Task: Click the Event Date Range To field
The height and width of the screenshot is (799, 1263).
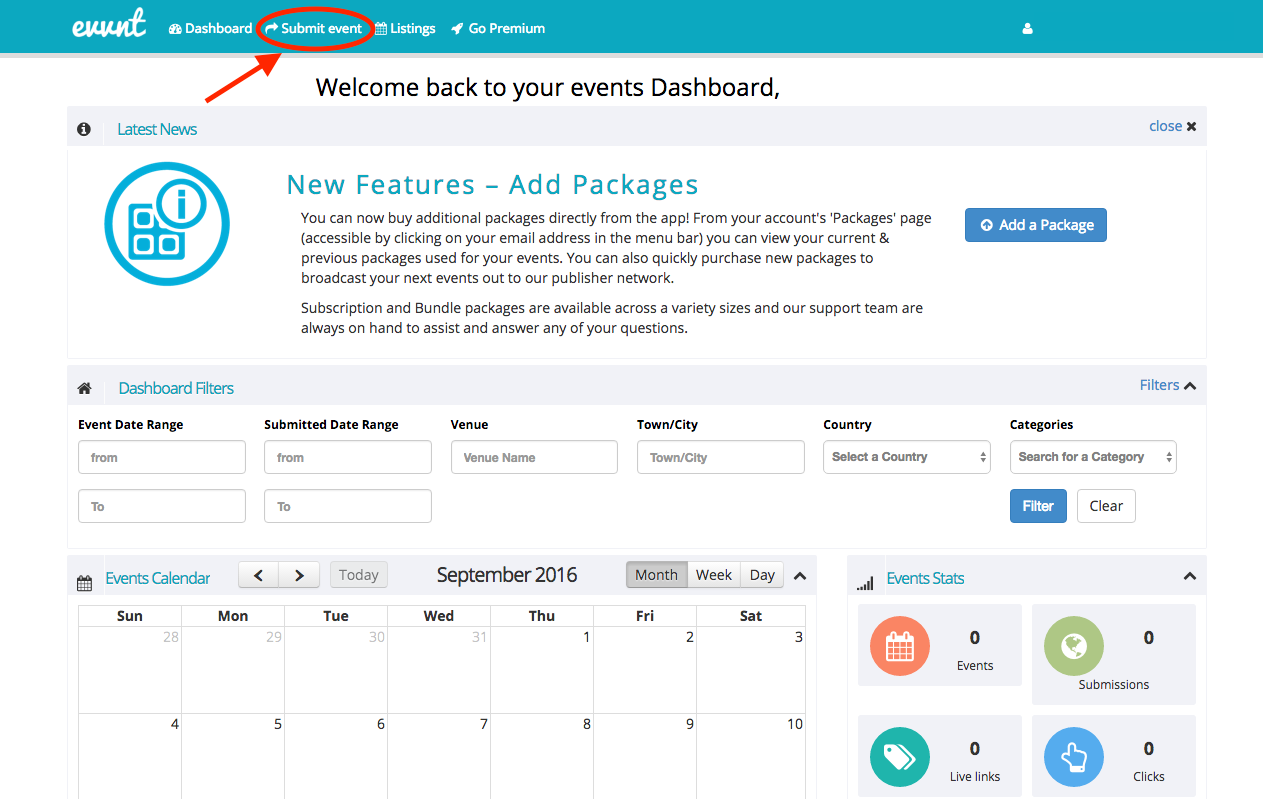Action: click(162, 506)
